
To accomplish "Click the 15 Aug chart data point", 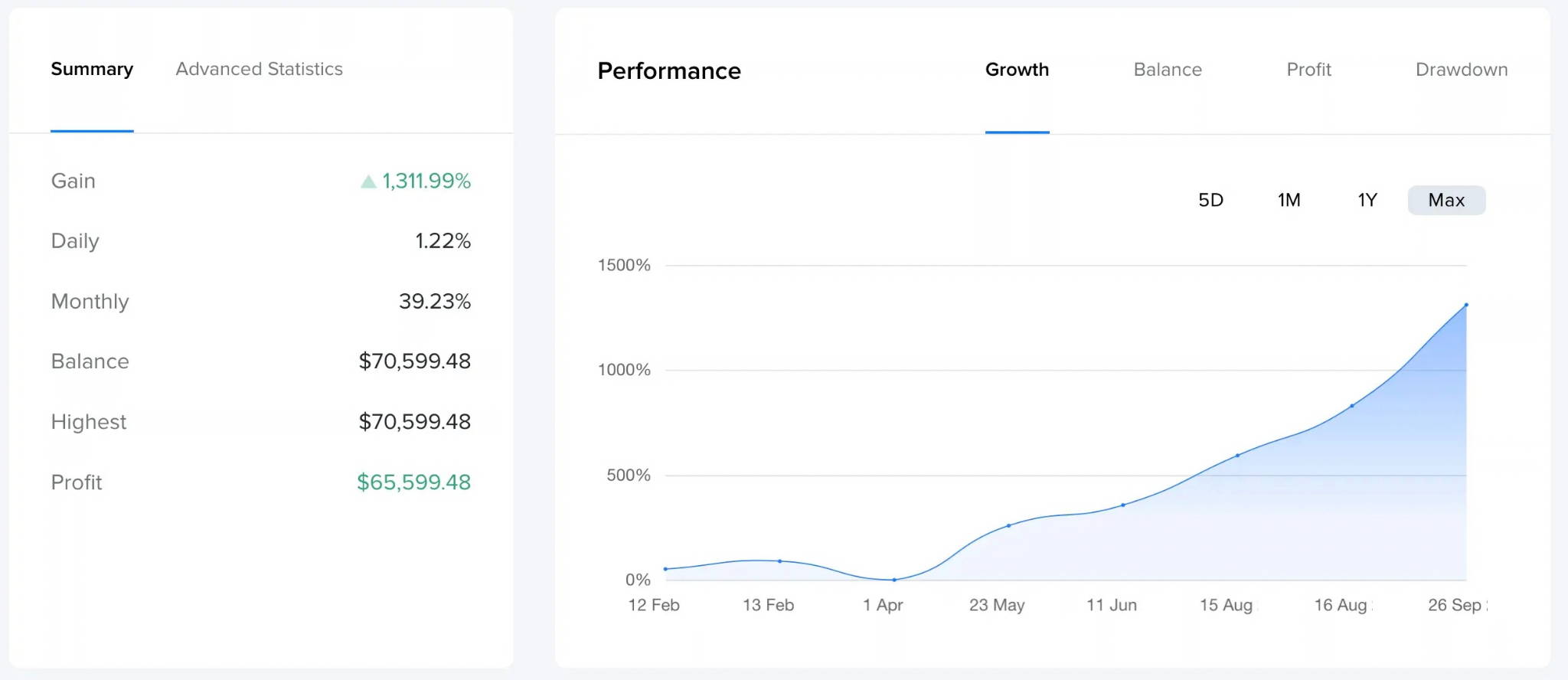I will click(1237, 456).
